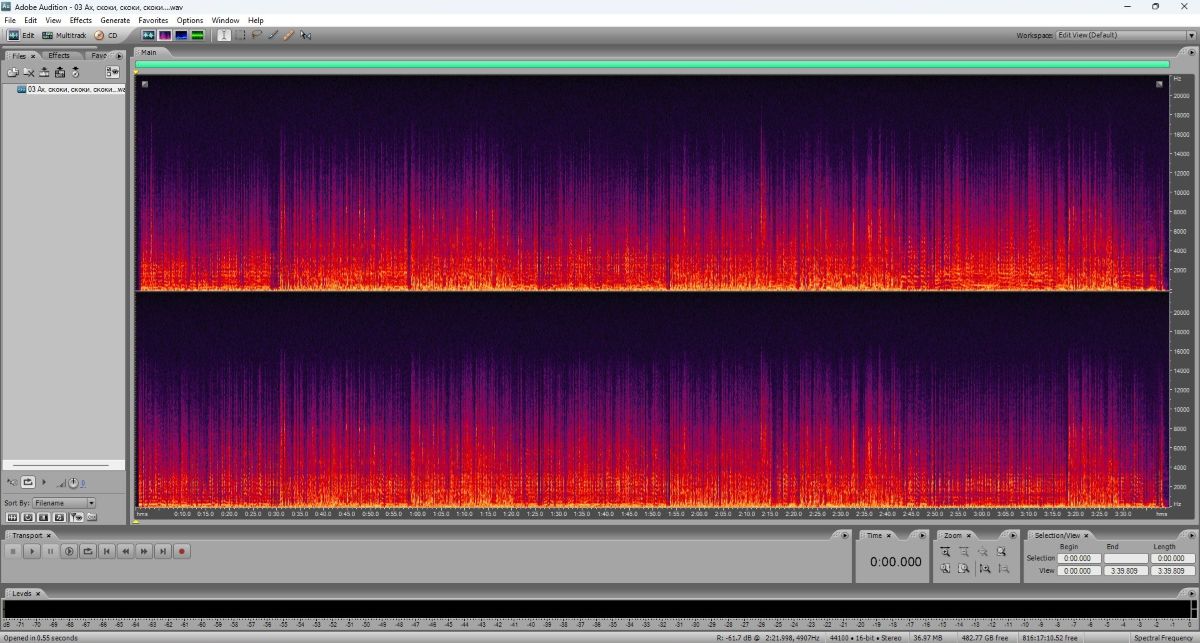Select the Lasso Selection tool
The height and width of the screenshot is (643, 1200).
256,35
